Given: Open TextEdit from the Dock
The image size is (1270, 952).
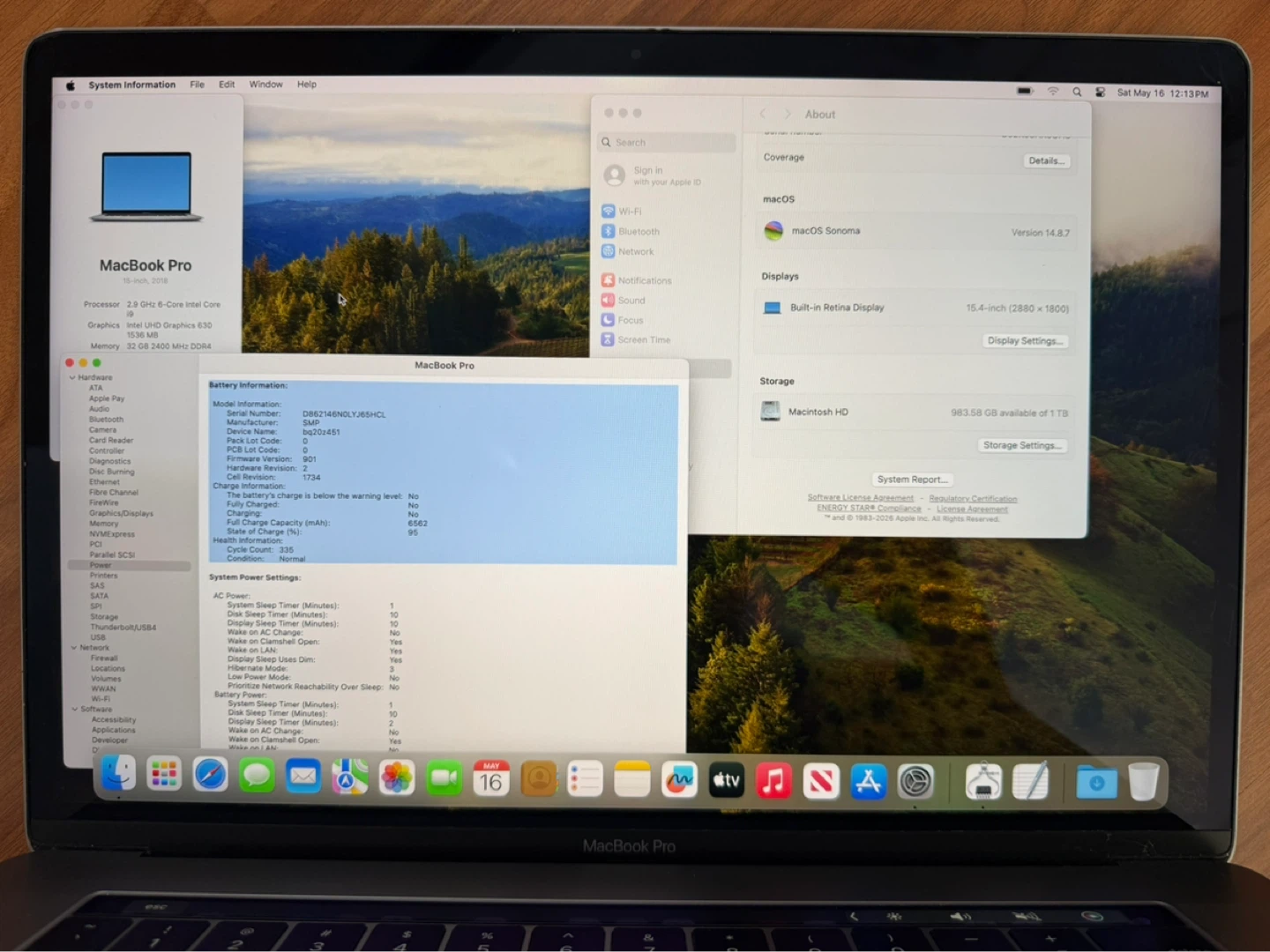Looking at the screenshot, I should pyautogui.click(x=1031, y=782).
